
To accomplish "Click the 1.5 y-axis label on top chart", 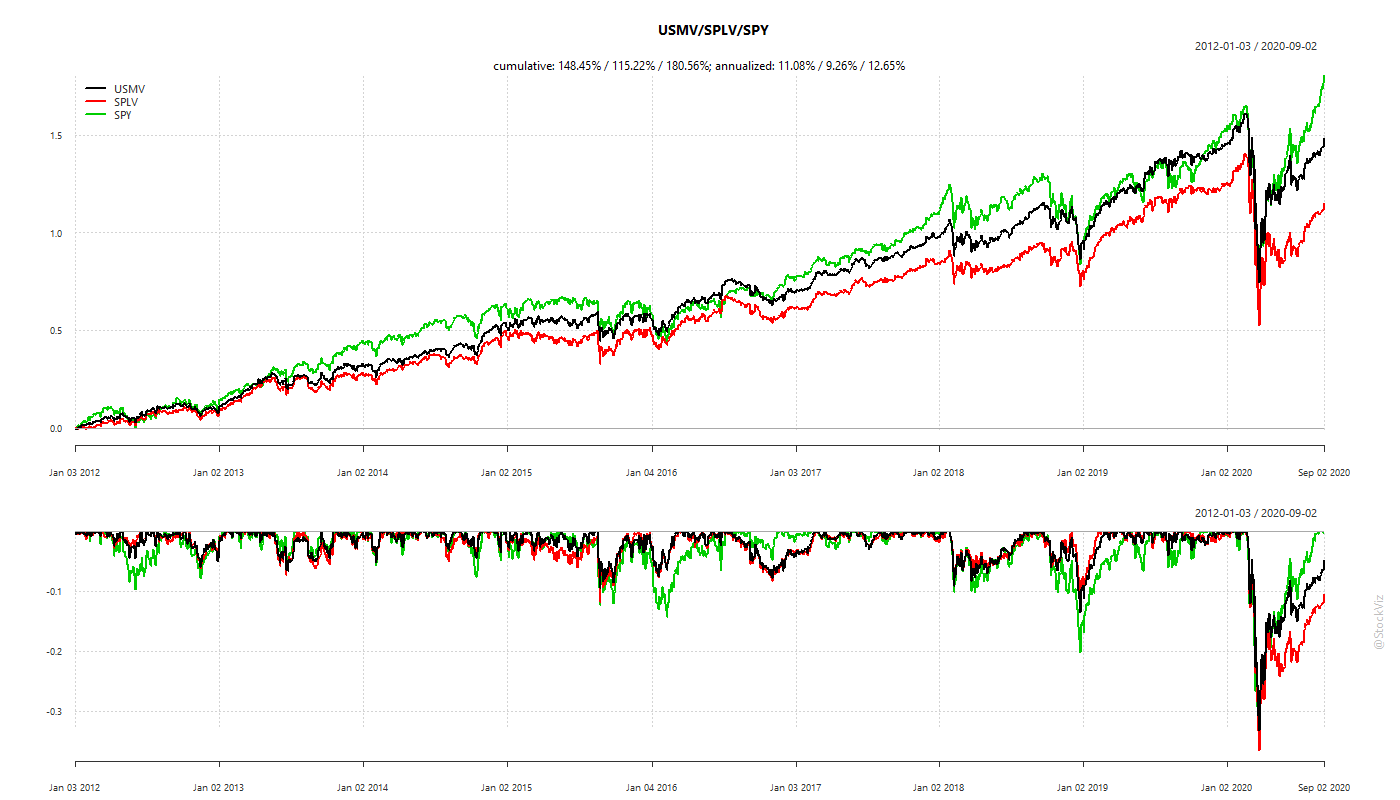I will [54, 136].
